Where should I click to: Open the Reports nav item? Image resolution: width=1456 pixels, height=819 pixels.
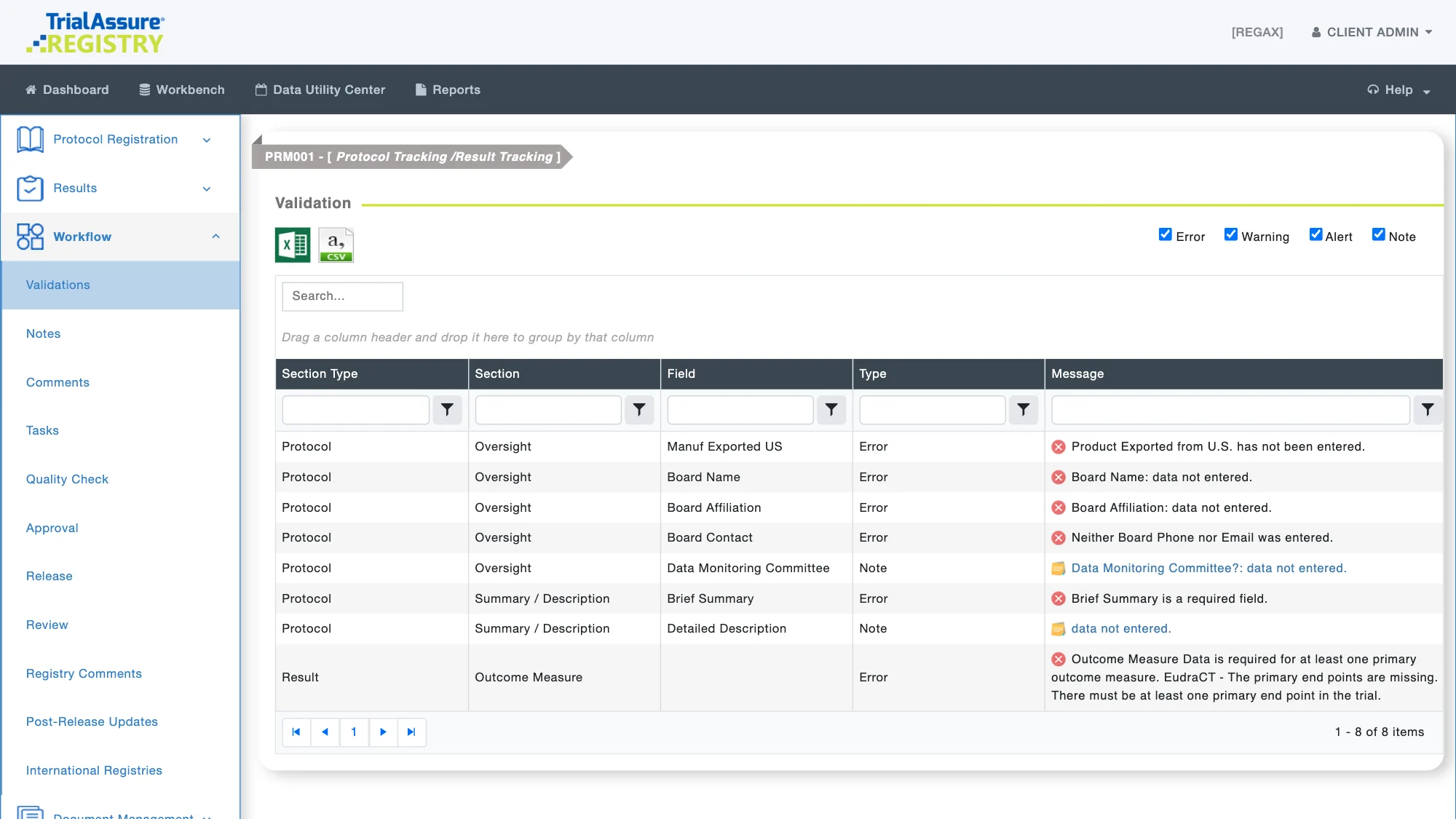(448, 90)
